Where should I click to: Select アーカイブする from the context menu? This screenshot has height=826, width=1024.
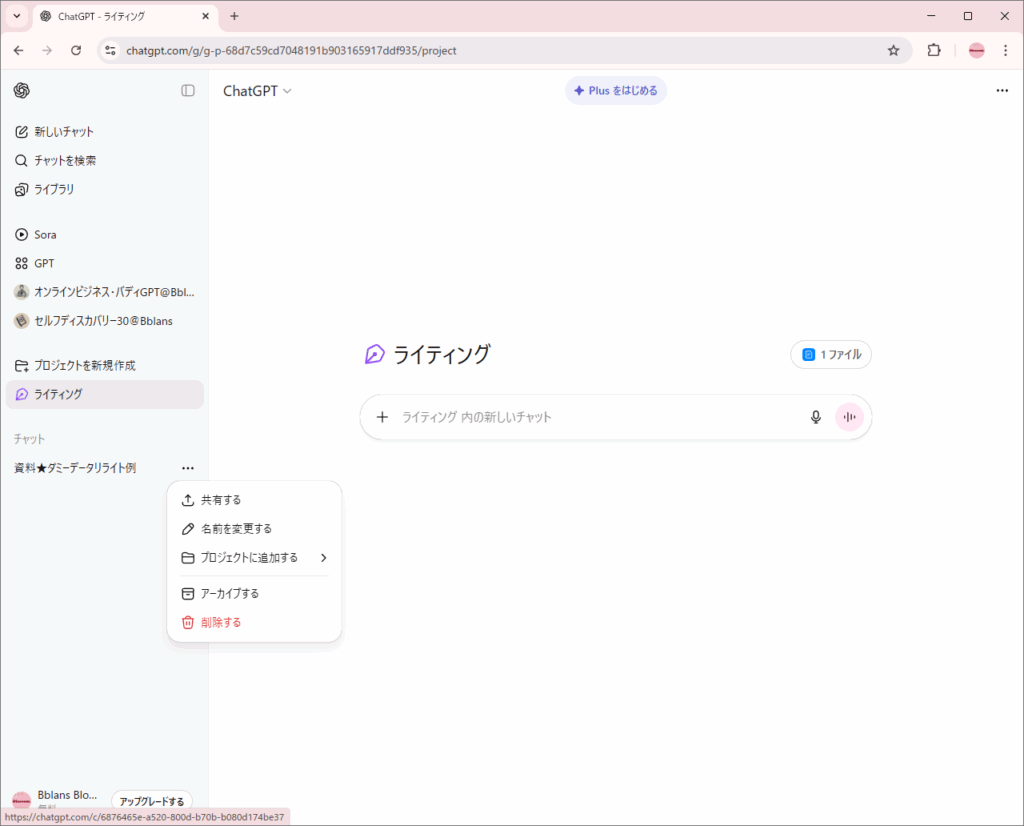[x=230, y=593]
